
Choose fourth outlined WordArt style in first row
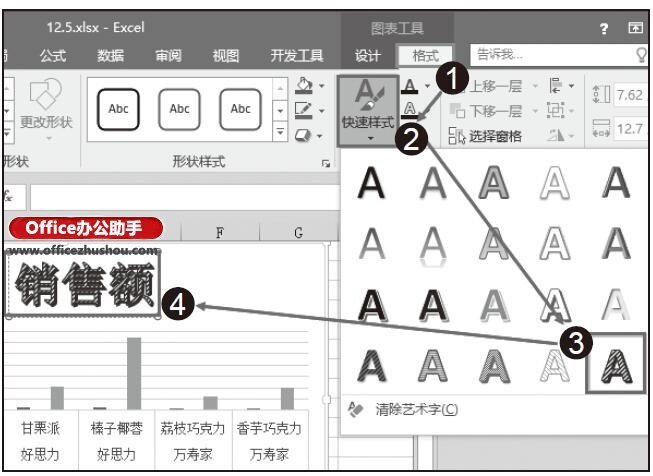[555, 182]
